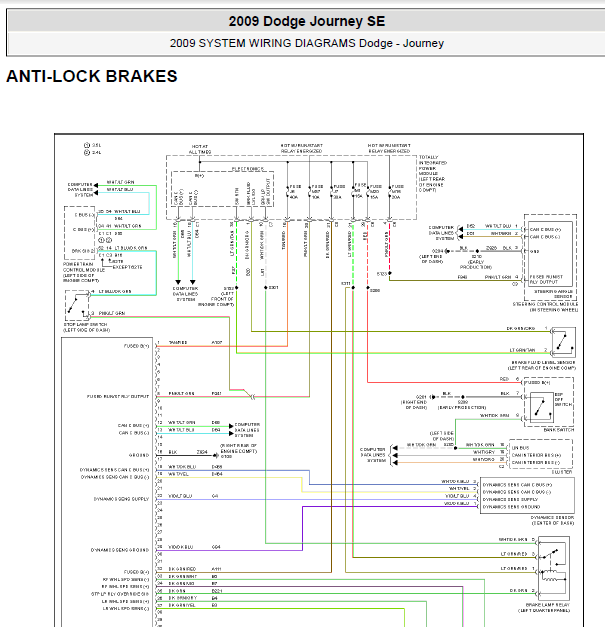
Task: Click the 'CLUSTER' component label
Action: pos(562,472)
